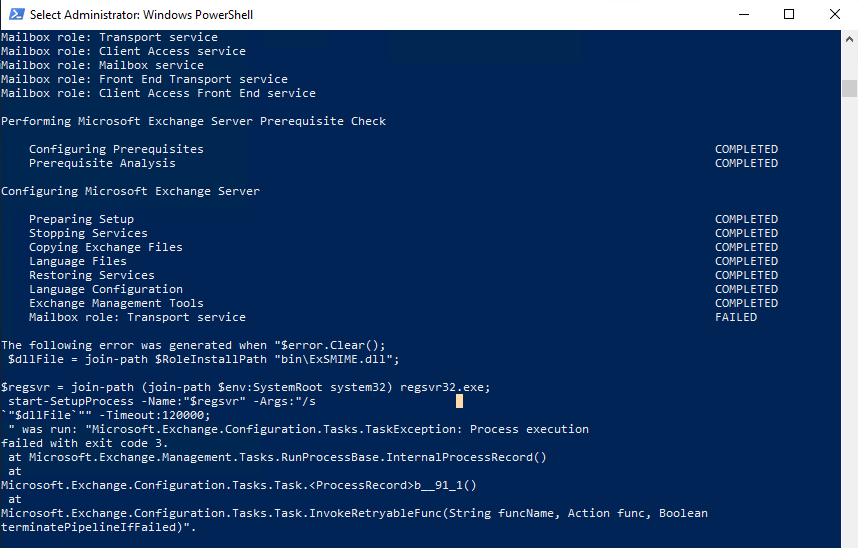Click the 'Configuring Microsoft Exchange Server' heading
The width and height of the screenshot is (858, 548).
point(130,191)
